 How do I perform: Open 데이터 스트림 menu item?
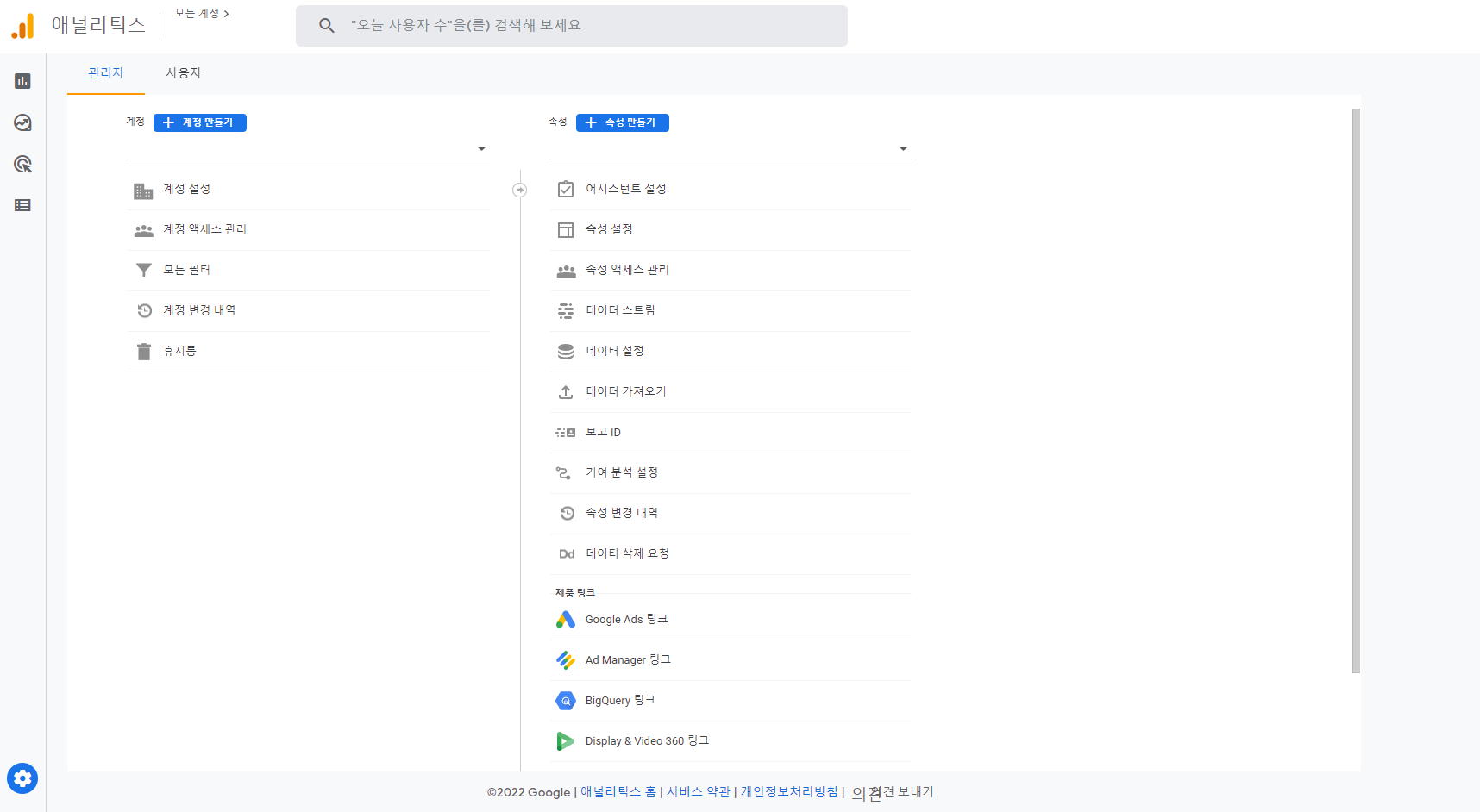click(x=731, y=311)
